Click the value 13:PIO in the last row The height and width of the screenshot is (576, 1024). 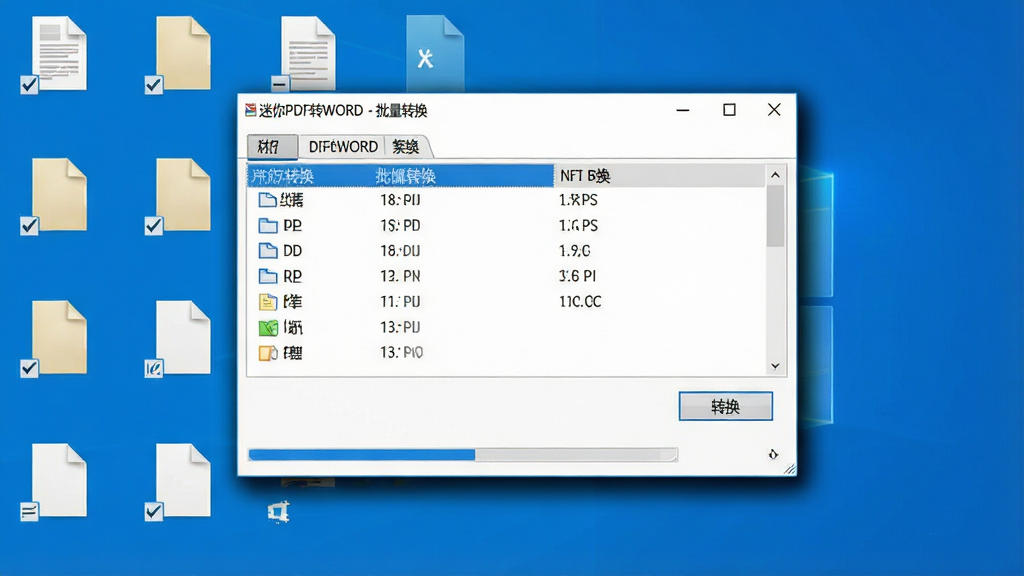click(x=402, y=353)
